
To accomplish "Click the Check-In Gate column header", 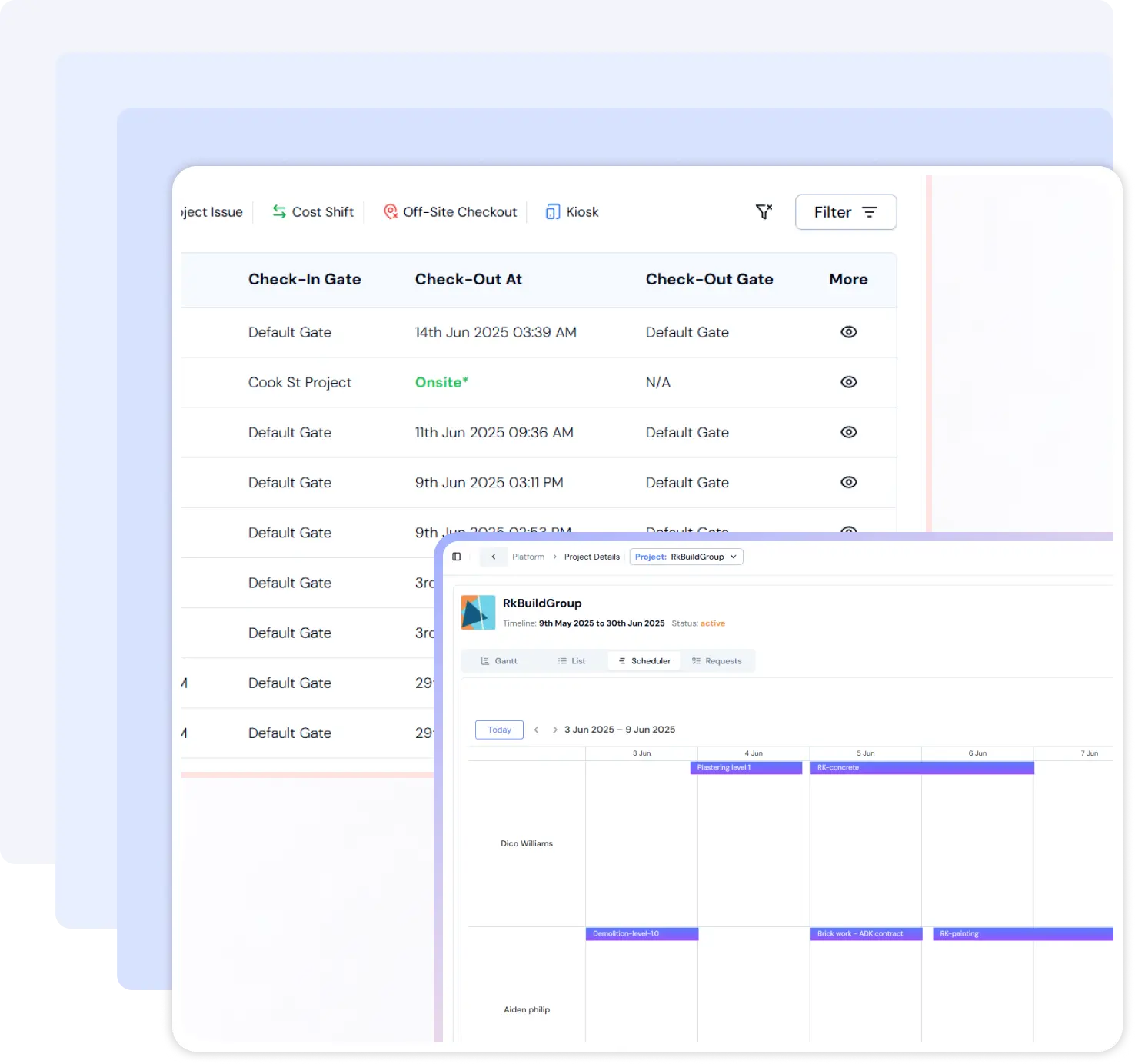I will click(305, 279).
